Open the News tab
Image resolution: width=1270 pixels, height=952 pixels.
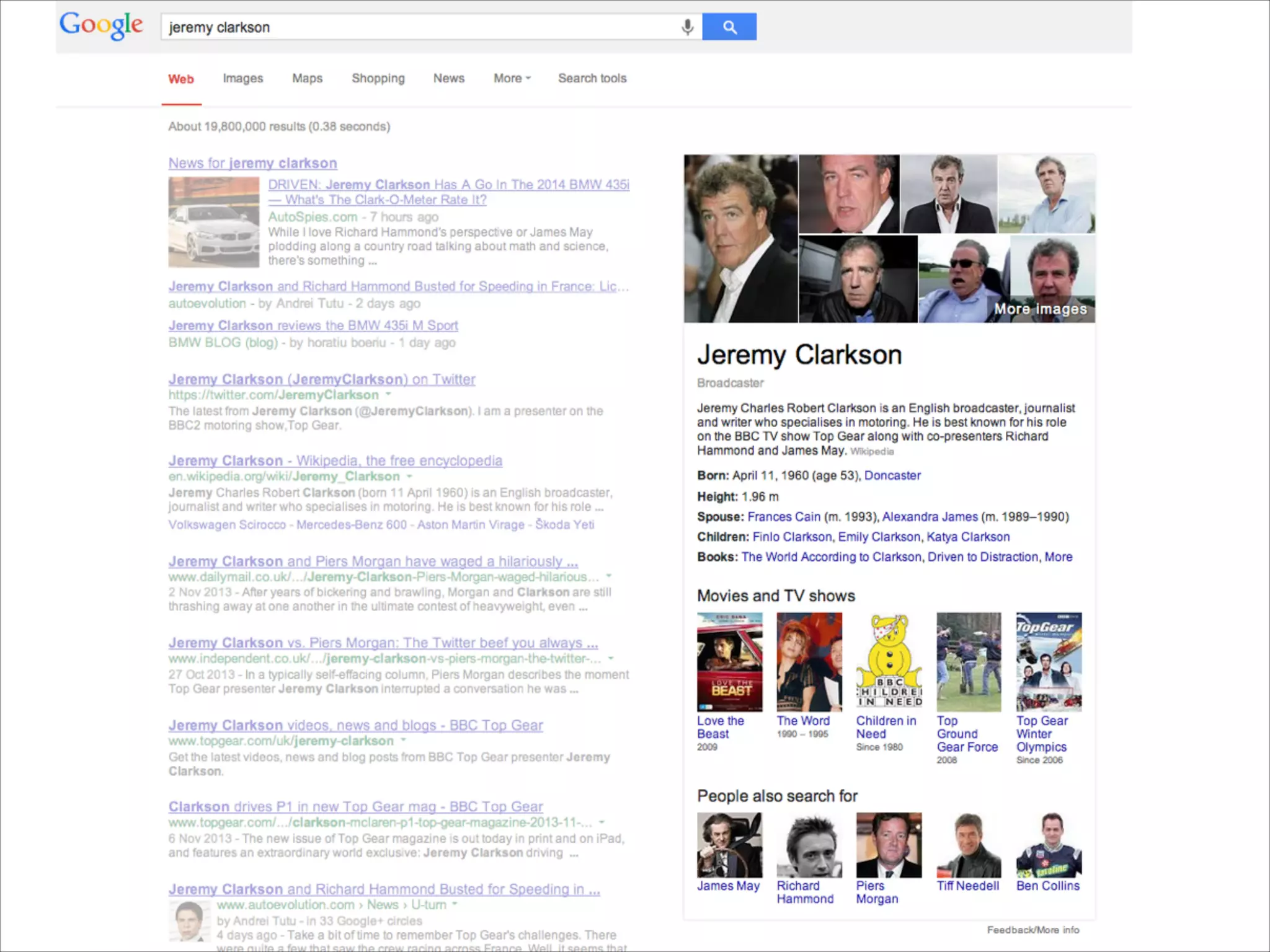point(448,79)
